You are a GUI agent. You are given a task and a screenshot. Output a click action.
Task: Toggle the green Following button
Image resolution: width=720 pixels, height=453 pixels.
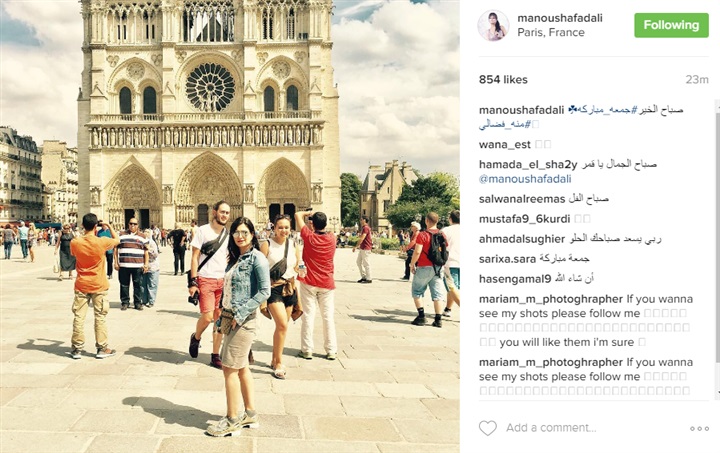click(x=671, y=25)
